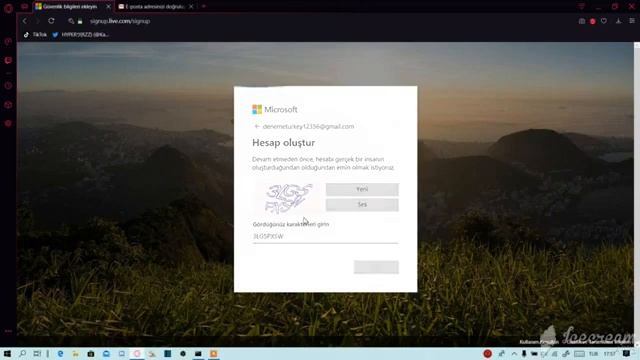Image resolution: width=640 pixels, height=360 pixels.
Task: Open the tab search menu icon
Action: coord(581,7)
